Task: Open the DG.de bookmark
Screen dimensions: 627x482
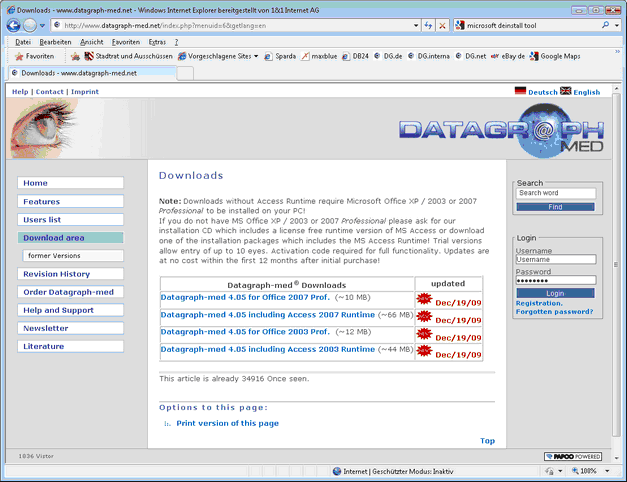Action: [388, 56]
